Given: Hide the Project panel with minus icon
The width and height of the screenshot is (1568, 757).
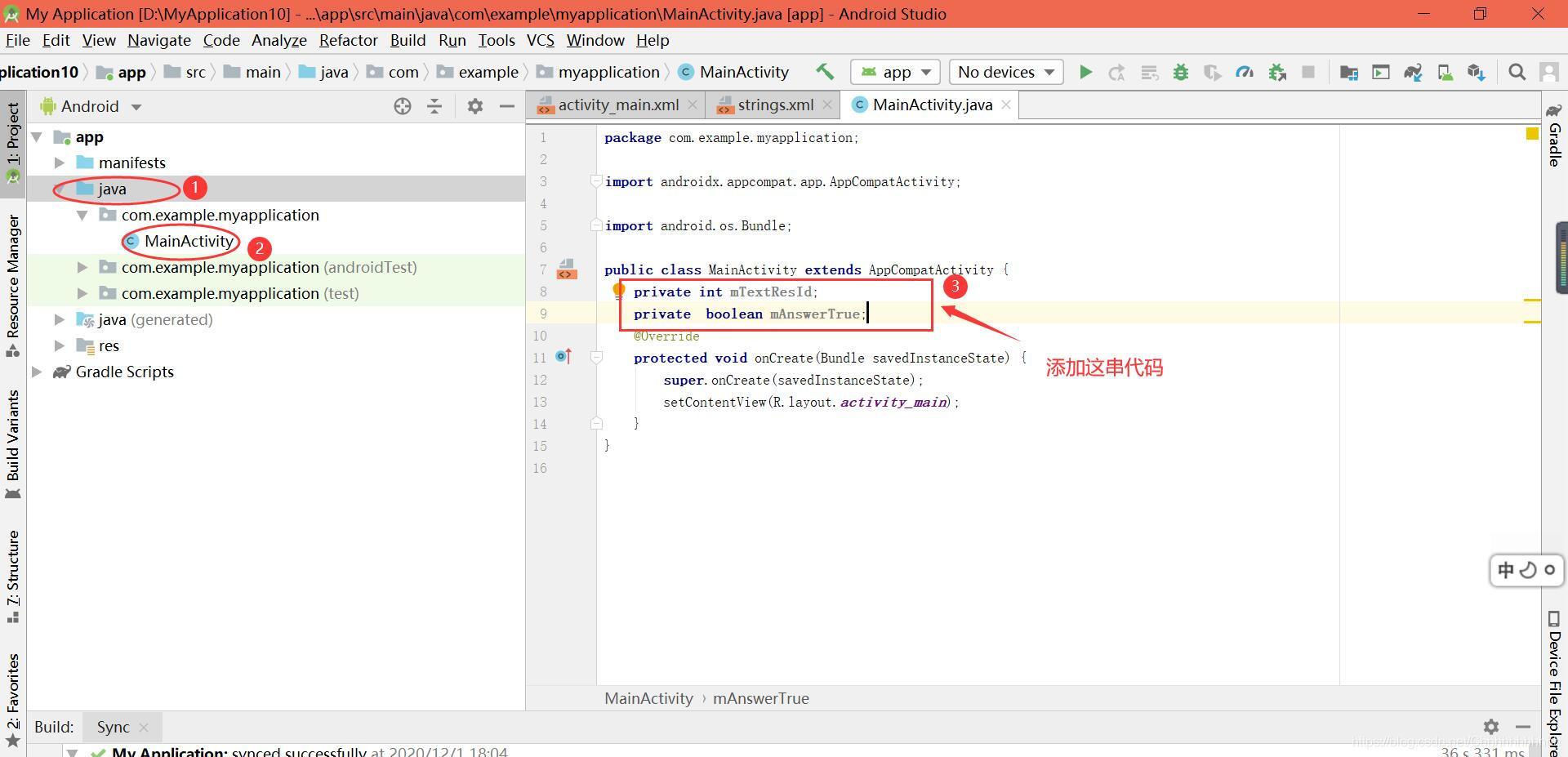Looking at the screenshot, I should [x=506, y=106].
